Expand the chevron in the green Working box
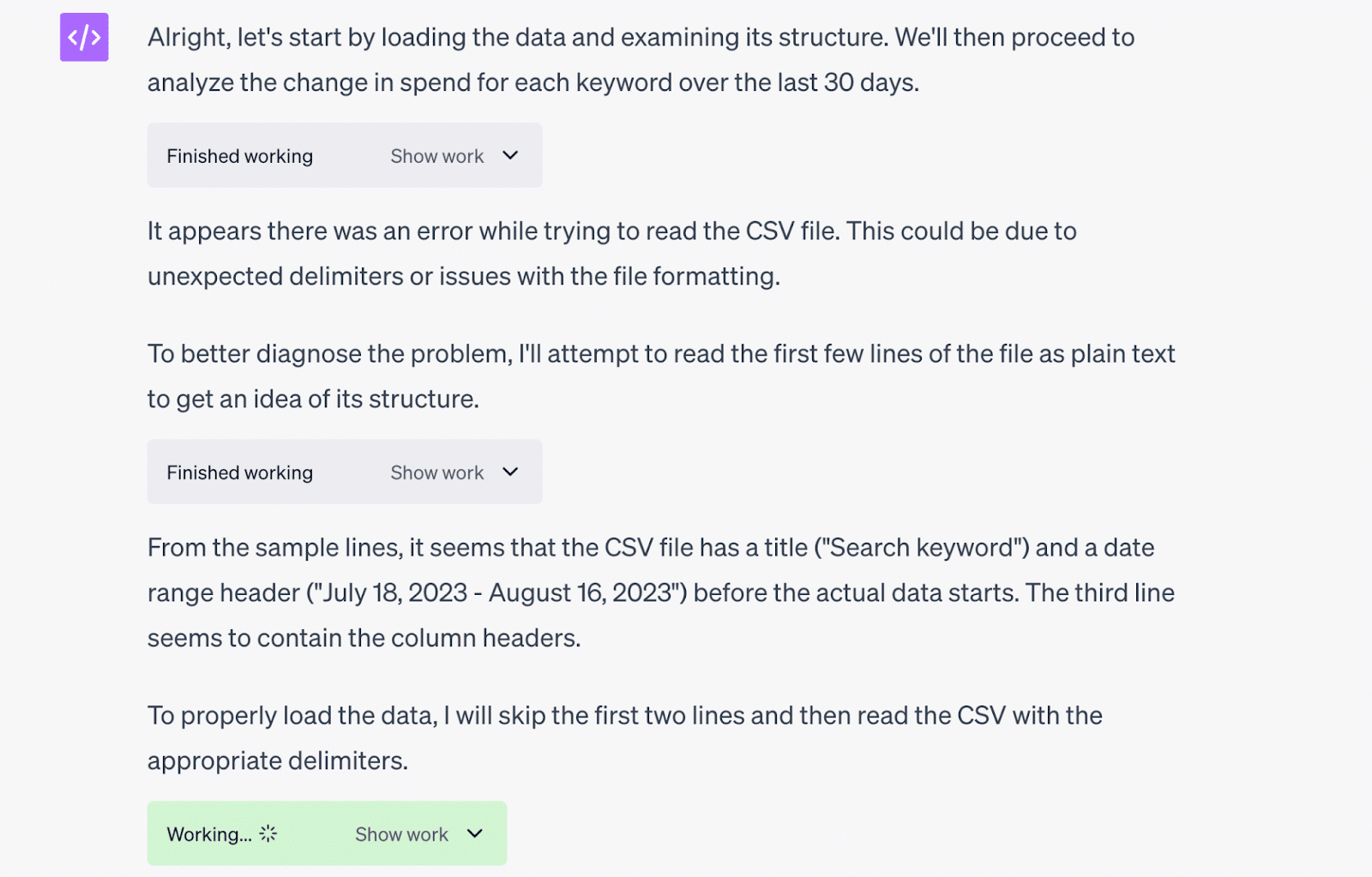Image resolution: width=1372 pixels, height=877 pixels. point(475,833)
